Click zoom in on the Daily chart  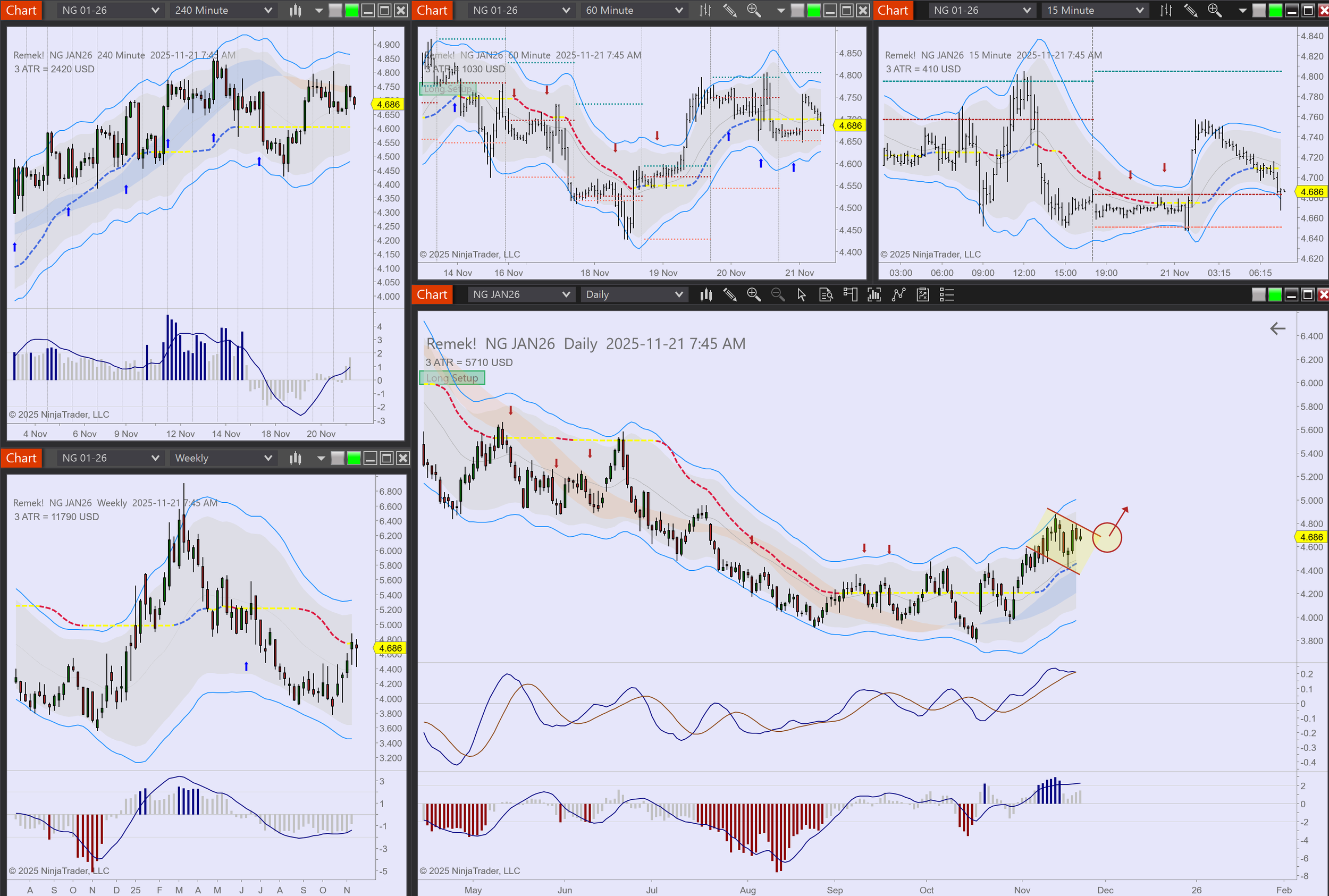(753, 295)
